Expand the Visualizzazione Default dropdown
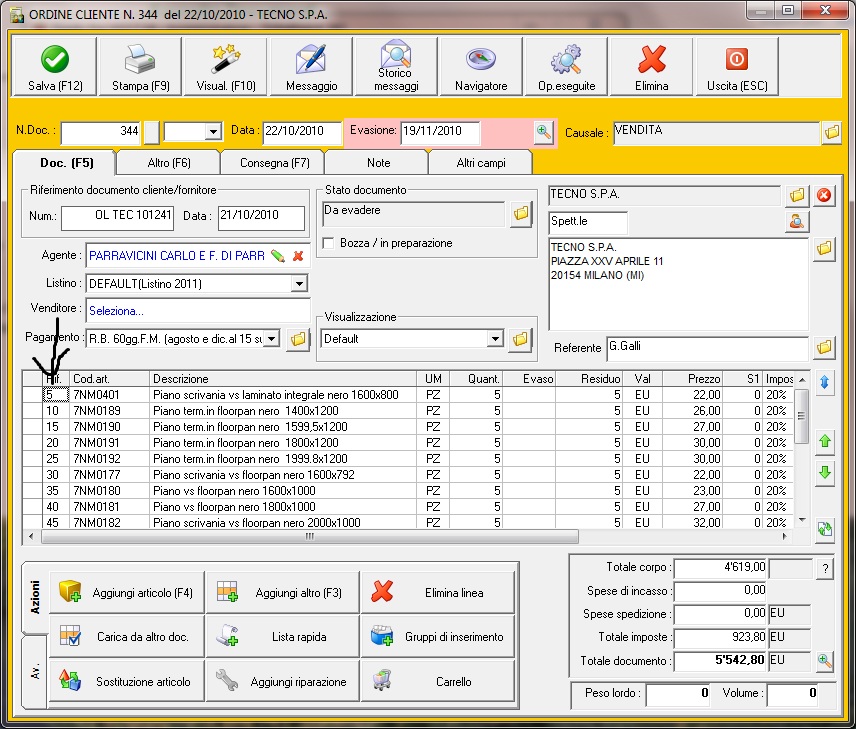The height and width of the screenshot is (729, 856). pos(494,339)
